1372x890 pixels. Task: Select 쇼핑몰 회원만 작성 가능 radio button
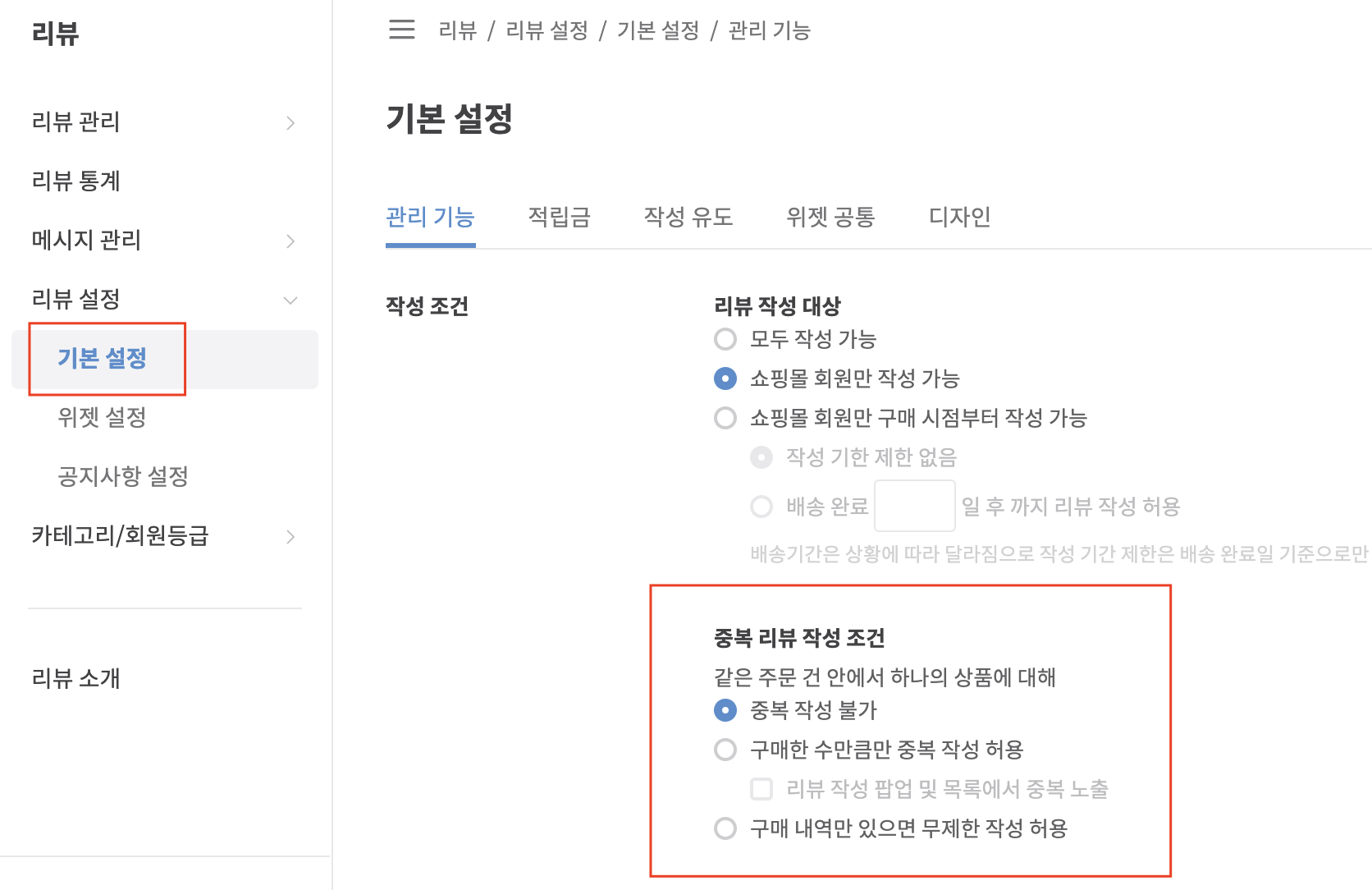[x=725, y=378]
